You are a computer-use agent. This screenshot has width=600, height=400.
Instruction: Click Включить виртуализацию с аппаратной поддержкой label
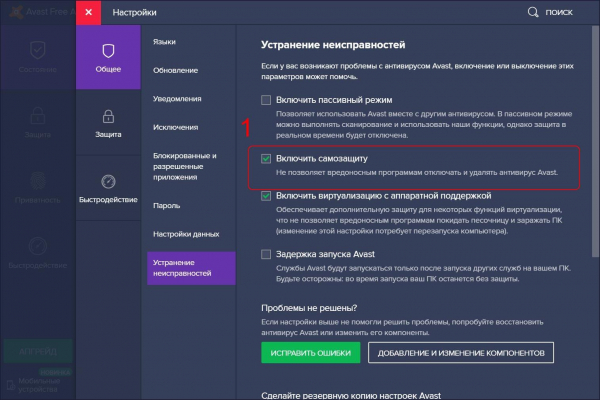(383, 196)
